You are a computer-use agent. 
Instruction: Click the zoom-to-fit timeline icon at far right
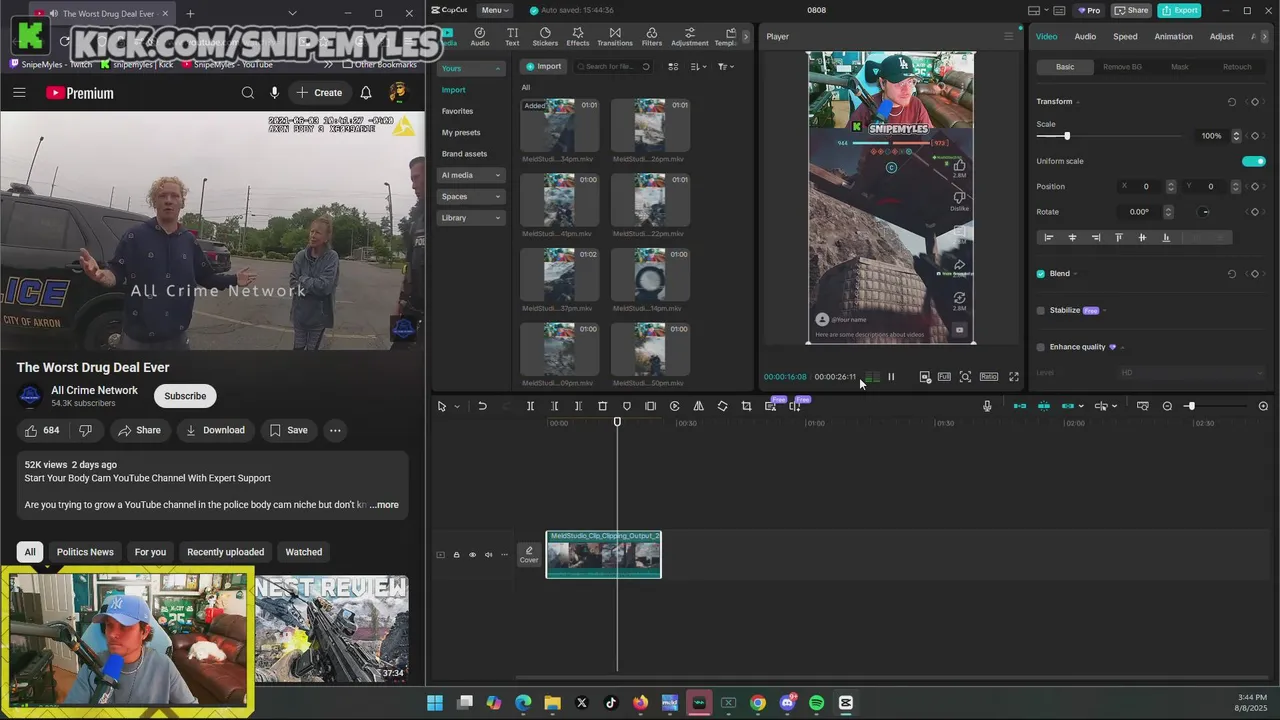[x=1263, y=406]
